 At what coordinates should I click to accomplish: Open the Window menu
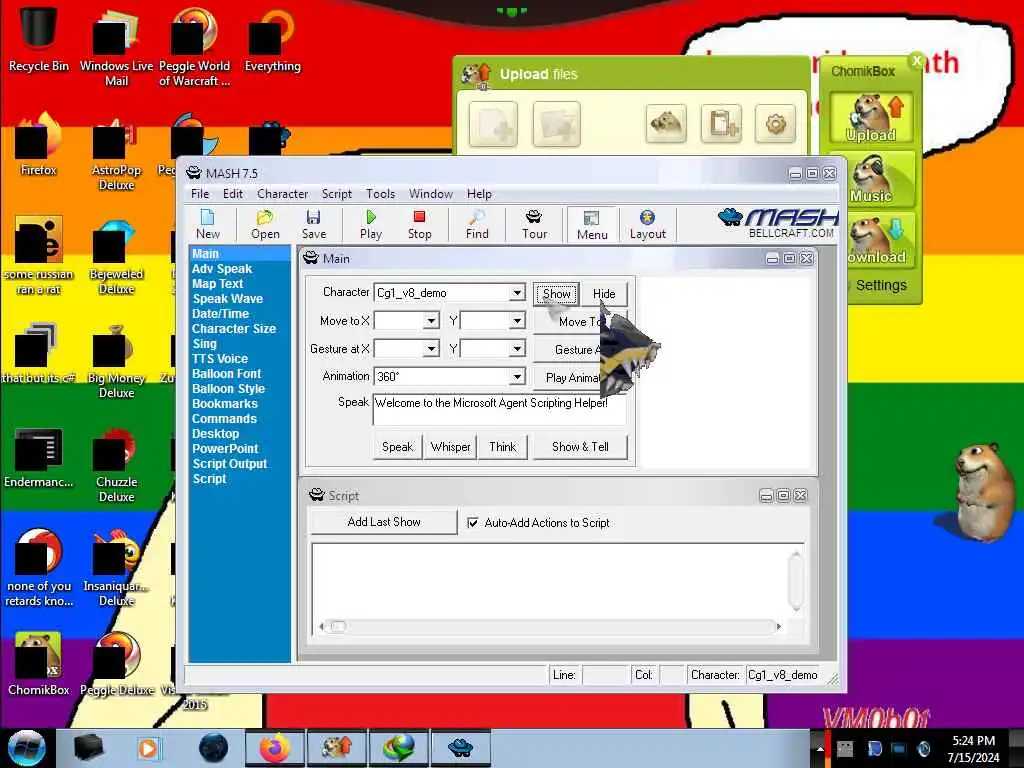coord(430,194)
